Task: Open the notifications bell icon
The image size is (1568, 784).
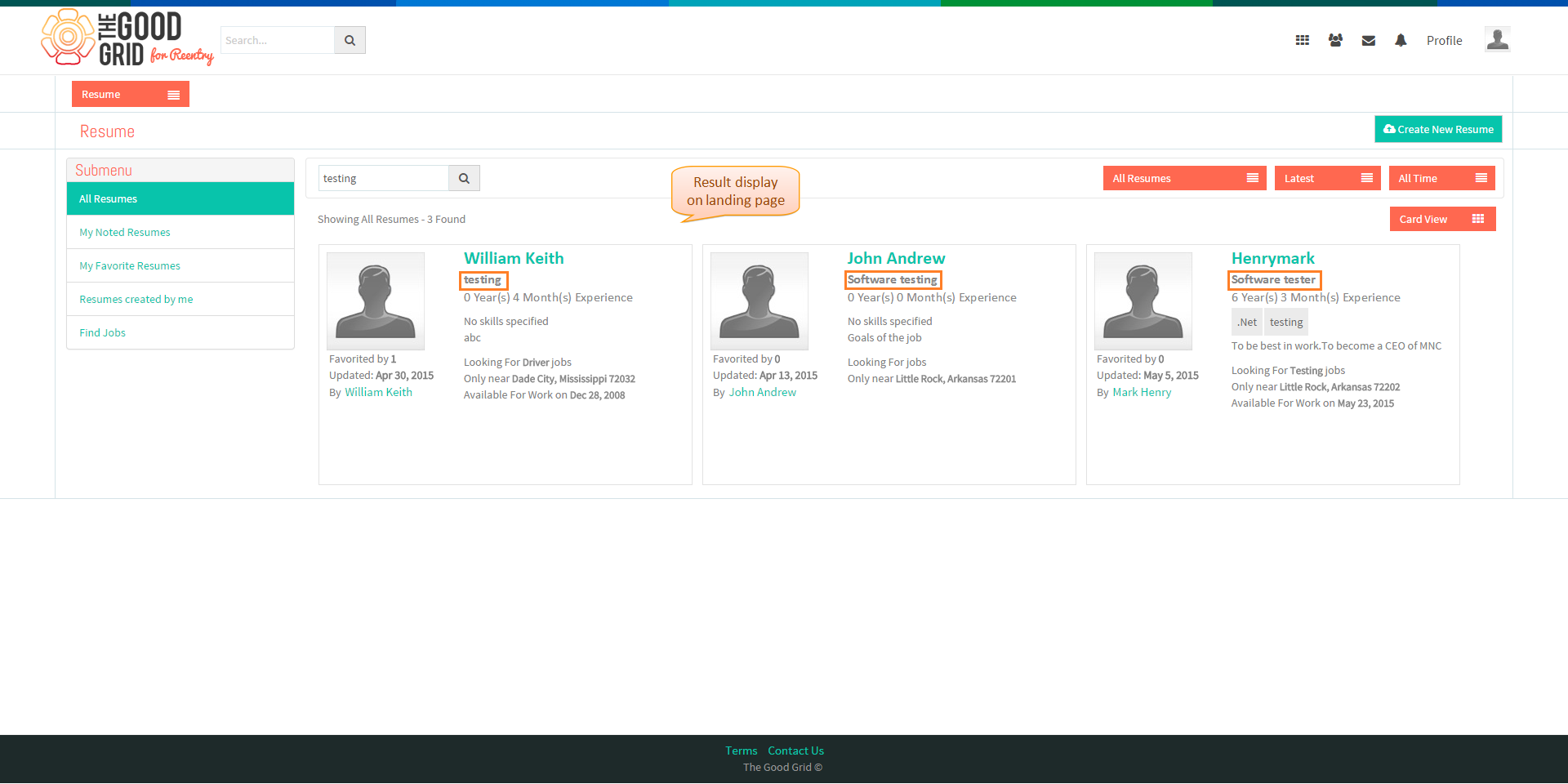Action: click(x=1401, y=40)
